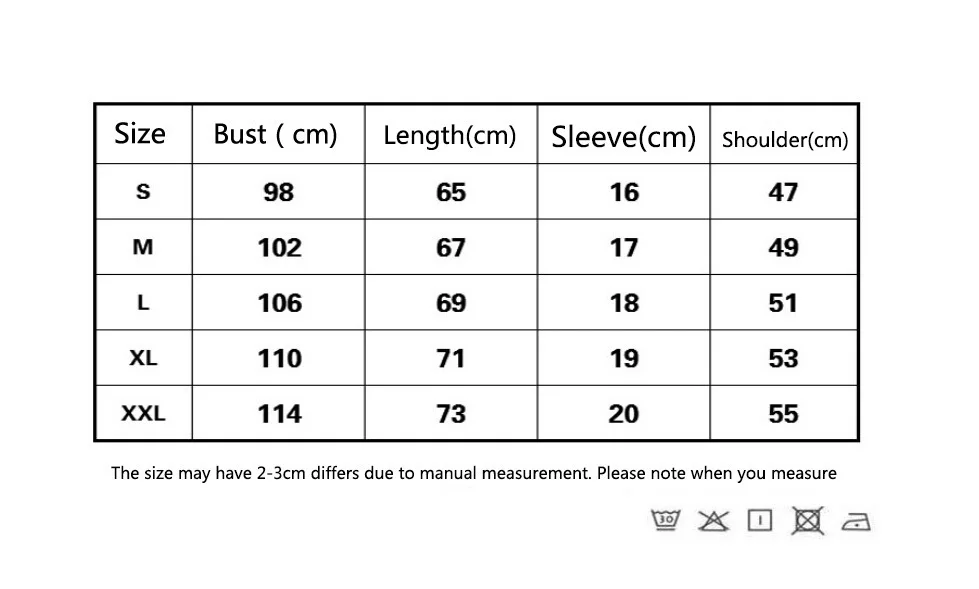Image resolution: width=979 pixels, height=589 pixels.
Task: Click the bust value 98 cell
Action: [x=278, y=192]
